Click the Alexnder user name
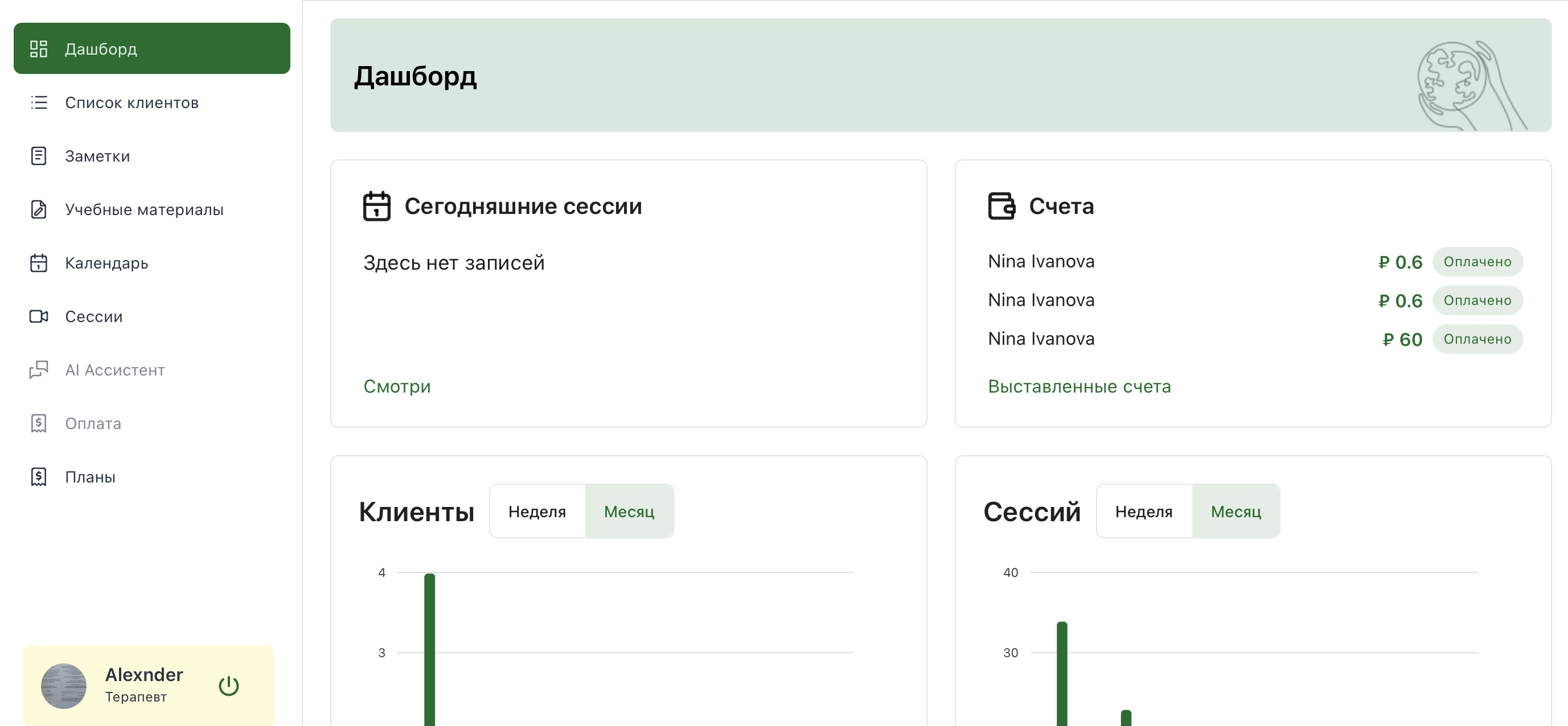This screenshot has width=1568, height=726. coord(143,674)
